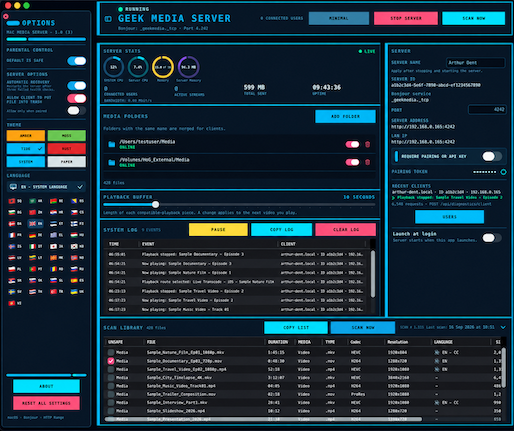Reveal the pairing token with circle icon

pyautogui.click(x=503, y=172)
